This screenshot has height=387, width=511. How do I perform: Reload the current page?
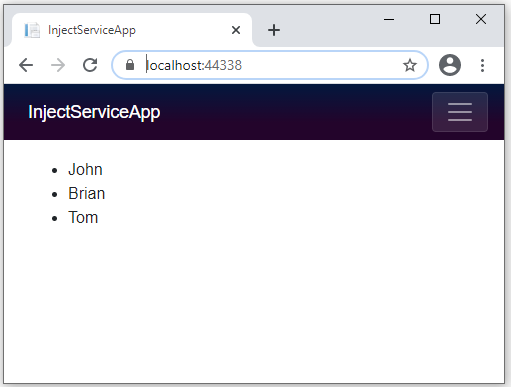pos(90,65)
